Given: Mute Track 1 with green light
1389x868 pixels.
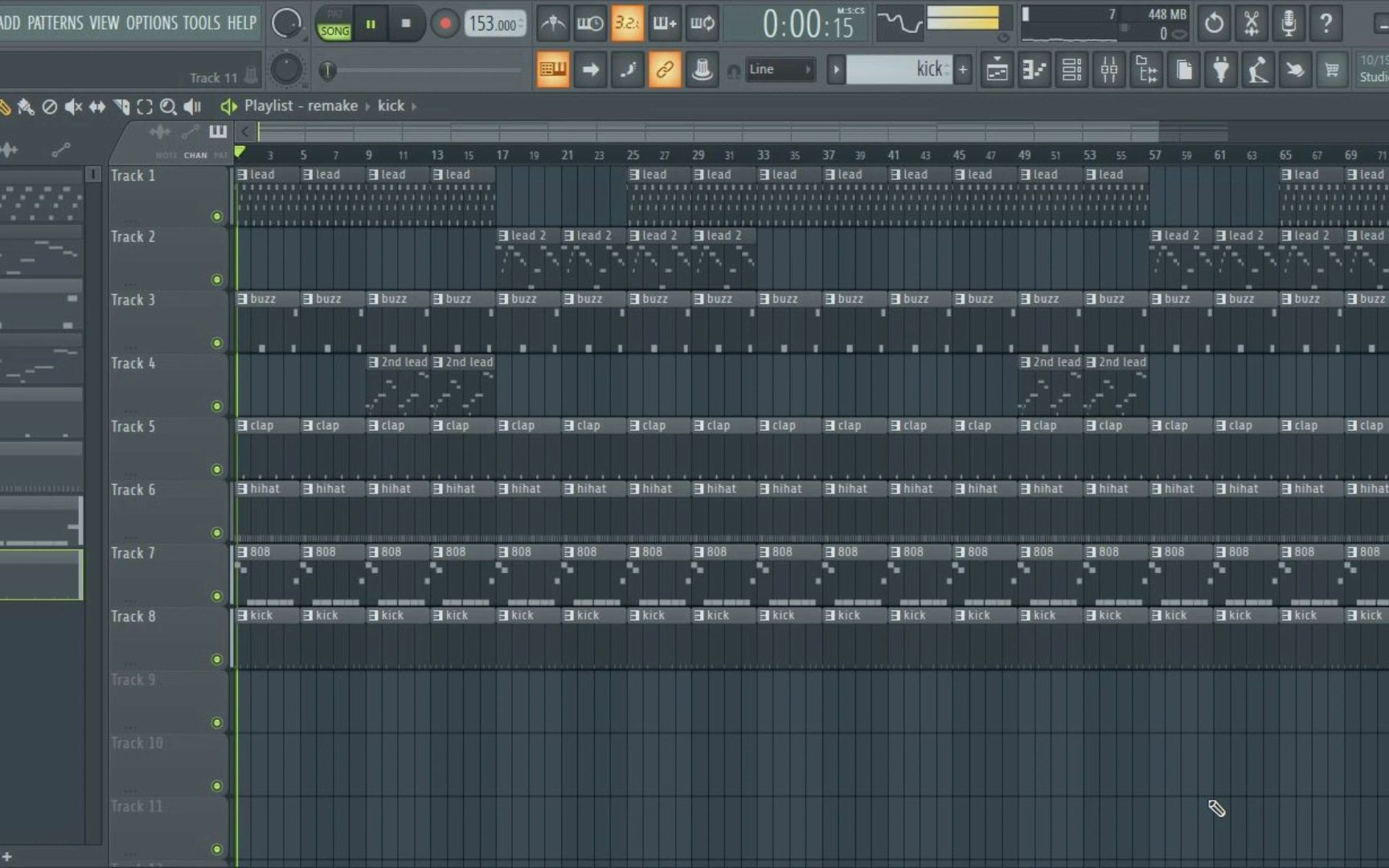Looking at the screenshot, I should [x=217, y=216].
